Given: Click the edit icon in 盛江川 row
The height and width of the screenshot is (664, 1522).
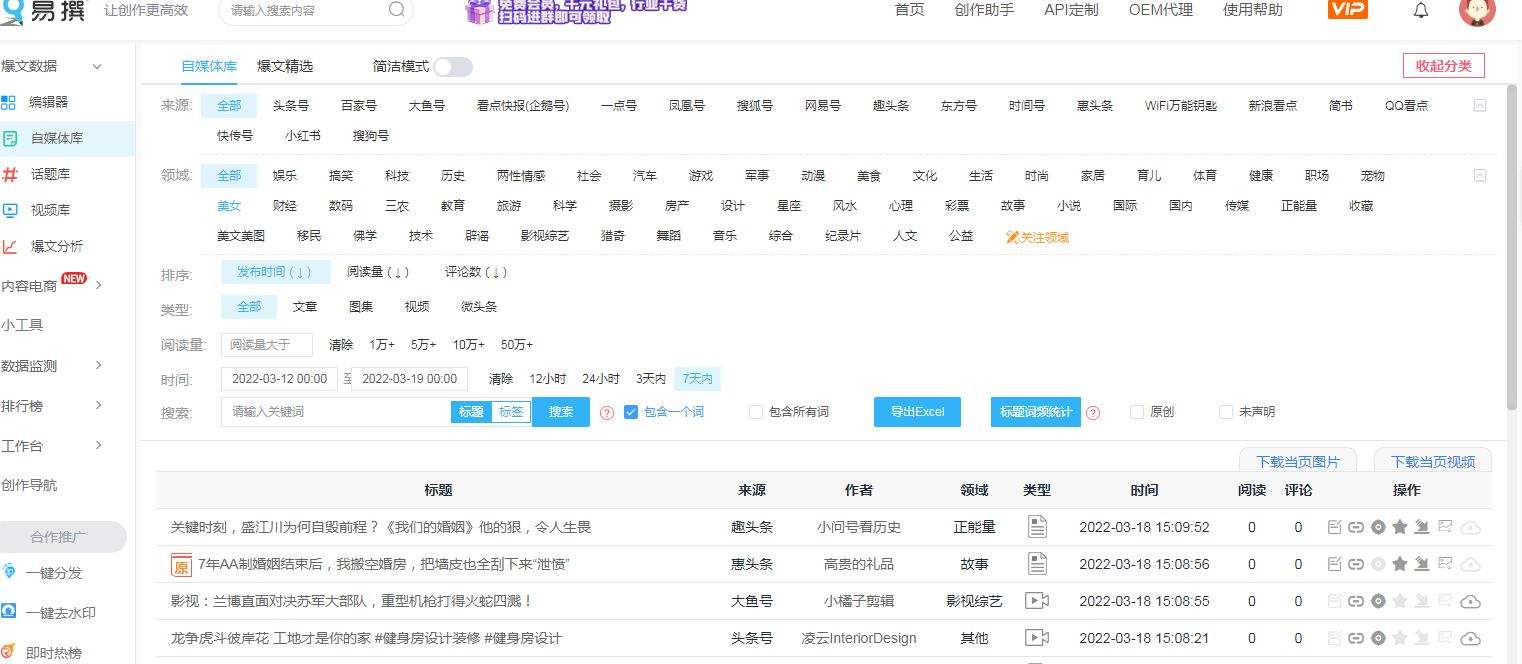Looking at the screenshot, I should point(1334,527).
